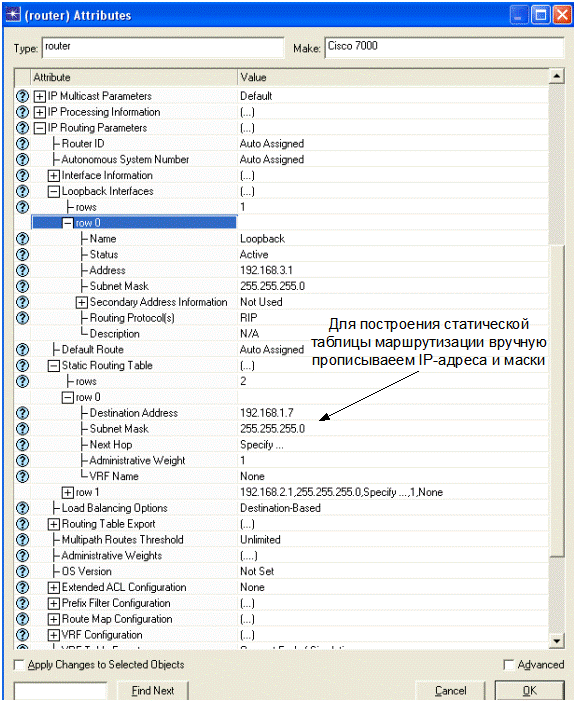Screen dimensions: 576x702
Task: Click the Make field showing Cisco 7000
Action: pos(444,47)
